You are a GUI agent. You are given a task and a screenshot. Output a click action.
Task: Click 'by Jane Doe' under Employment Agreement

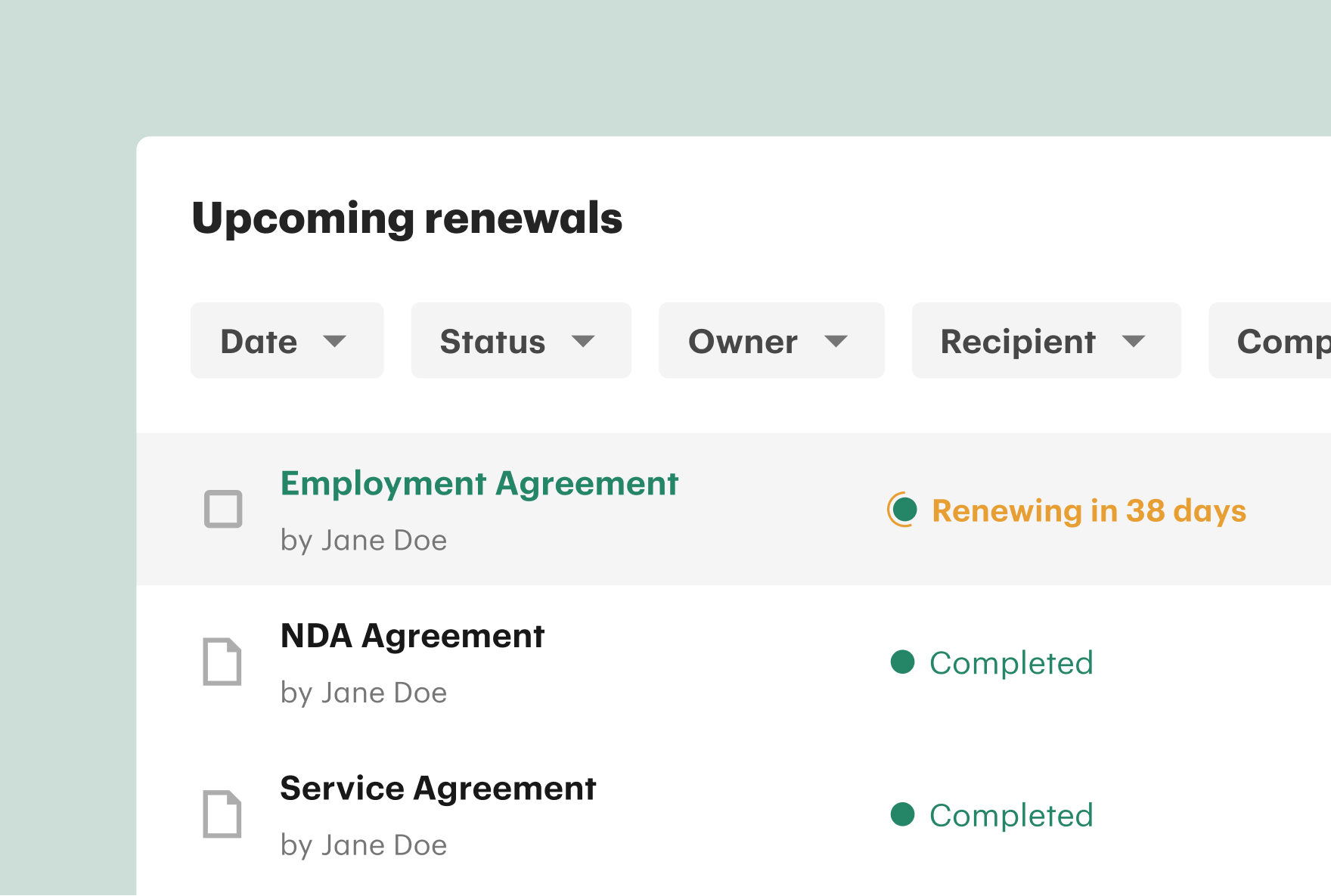pos(364,541)
